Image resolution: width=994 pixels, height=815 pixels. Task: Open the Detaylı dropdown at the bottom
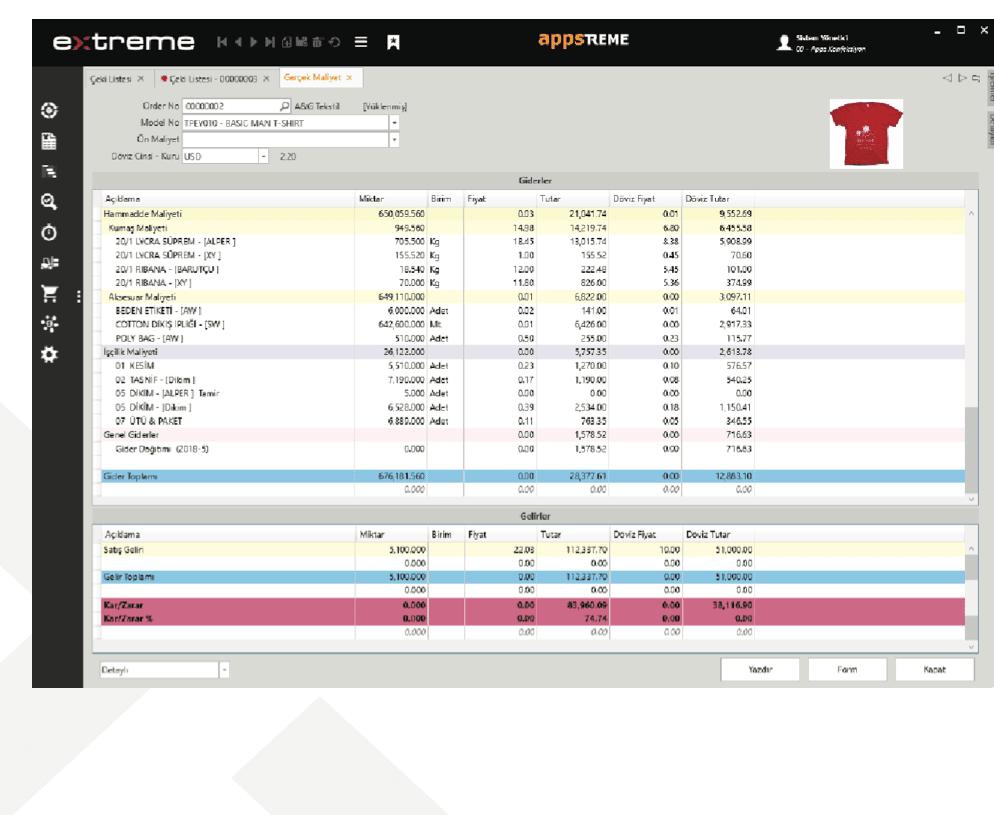point(224,670)
